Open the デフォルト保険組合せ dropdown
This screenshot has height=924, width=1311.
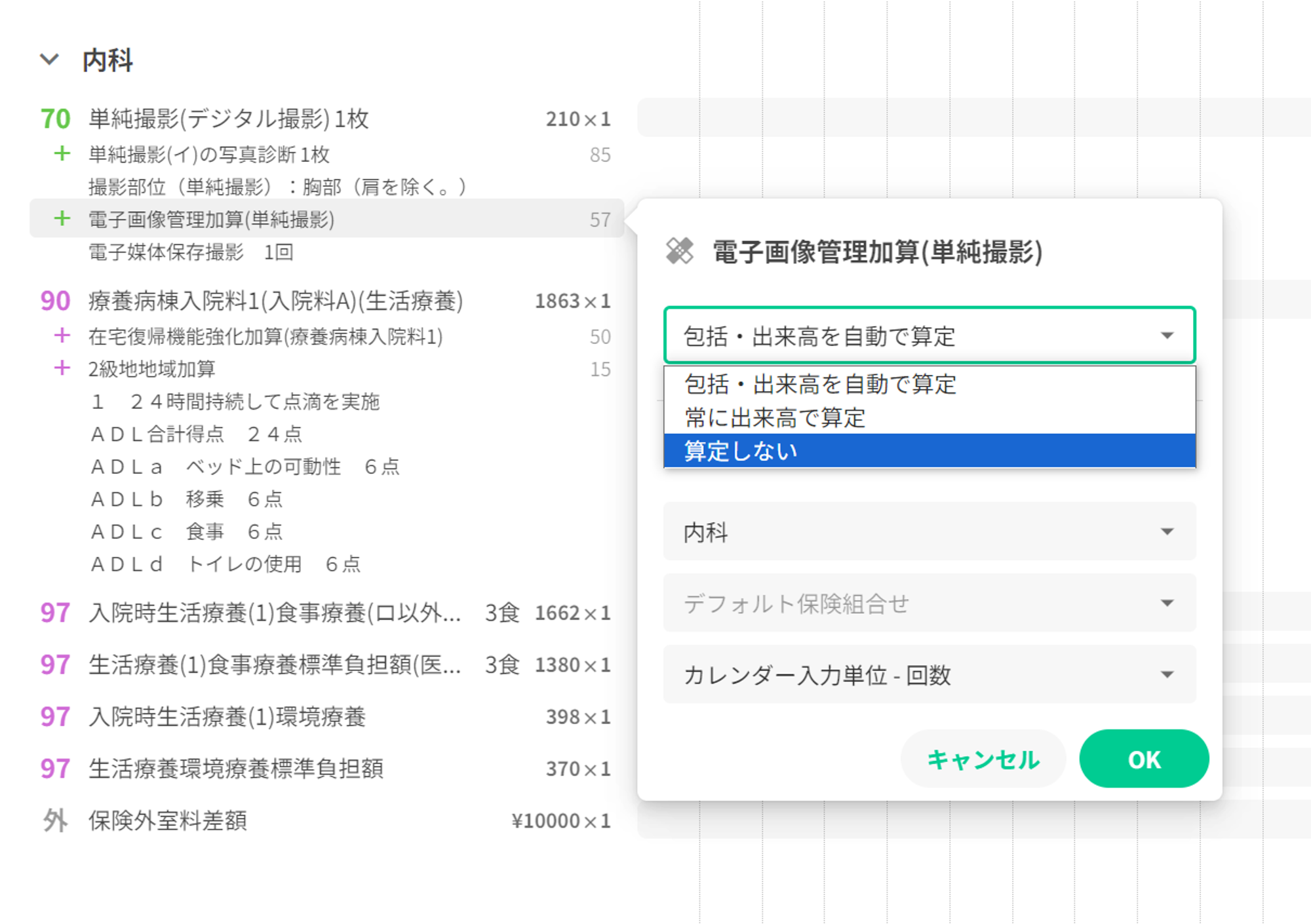929,603
